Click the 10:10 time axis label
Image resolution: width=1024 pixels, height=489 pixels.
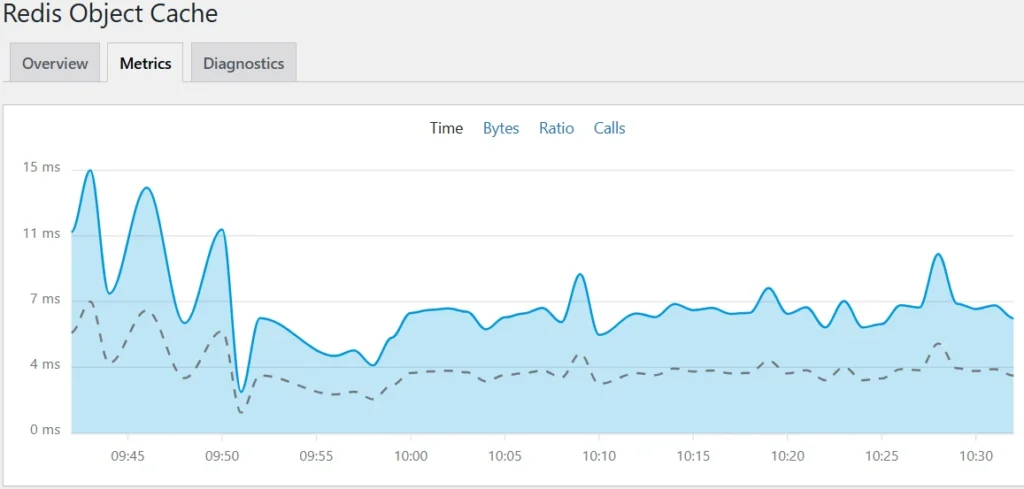[x=598, y=456]
